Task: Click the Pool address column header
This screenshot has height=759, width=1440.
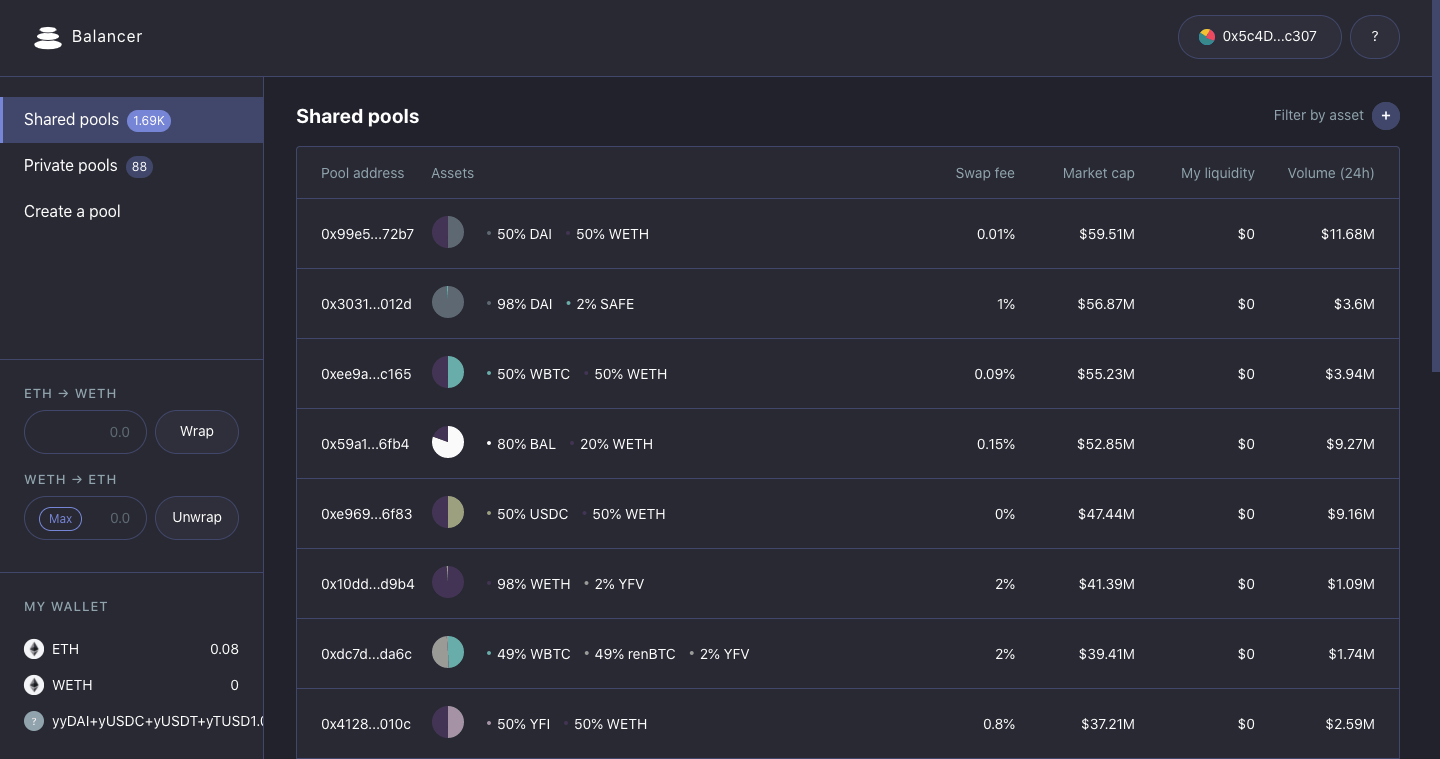Action: (363, 173)
